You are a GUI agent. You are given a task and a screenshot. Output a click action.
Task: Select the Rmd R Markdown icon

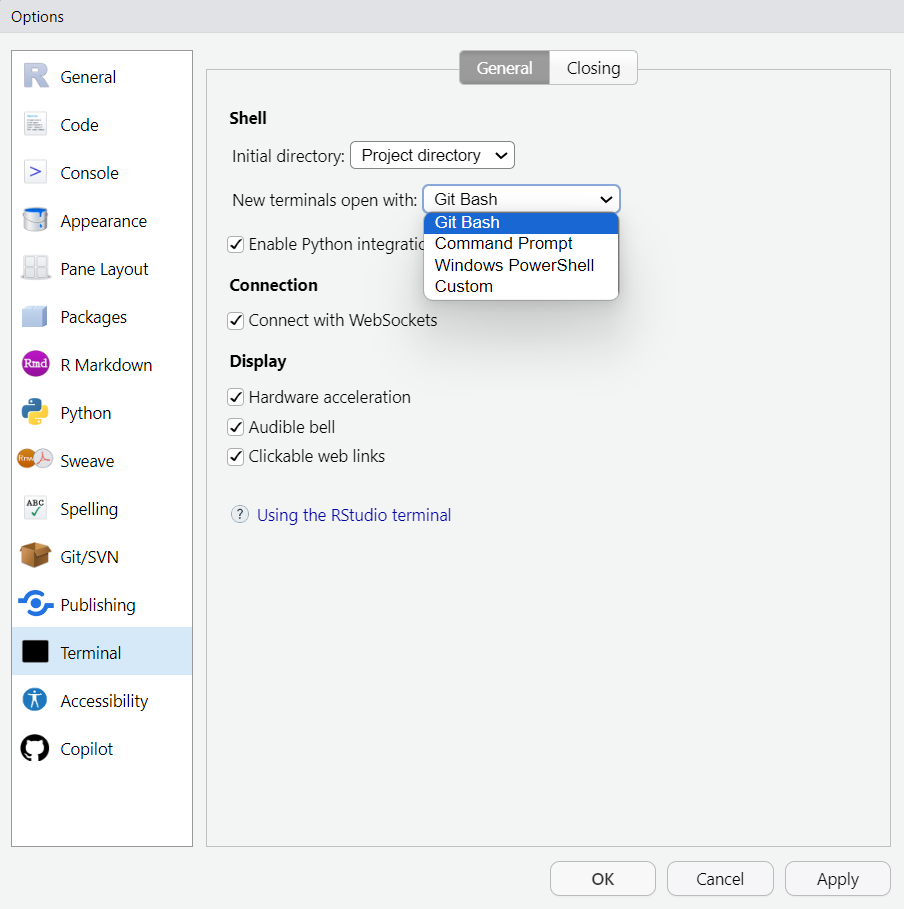pyautogui.click(x=35, y=364)
